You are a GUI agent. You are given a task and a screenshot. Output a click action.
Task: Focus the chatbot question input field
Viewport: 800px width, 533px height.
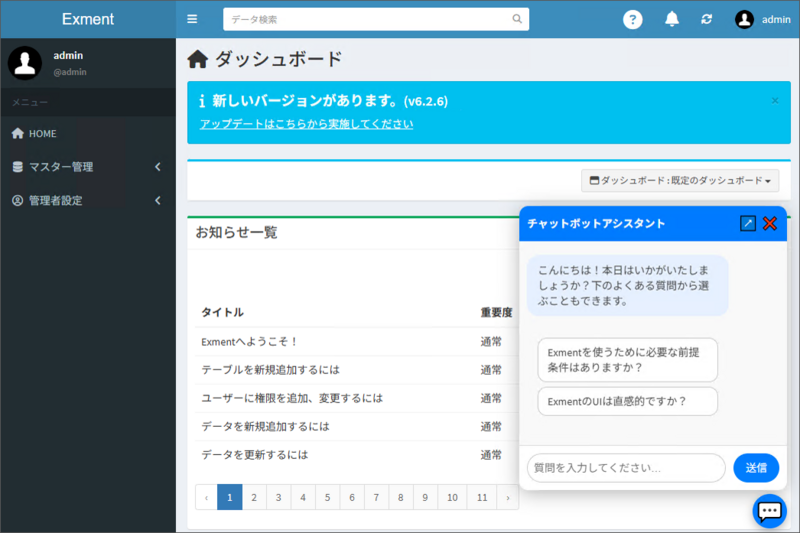(626, 468)
